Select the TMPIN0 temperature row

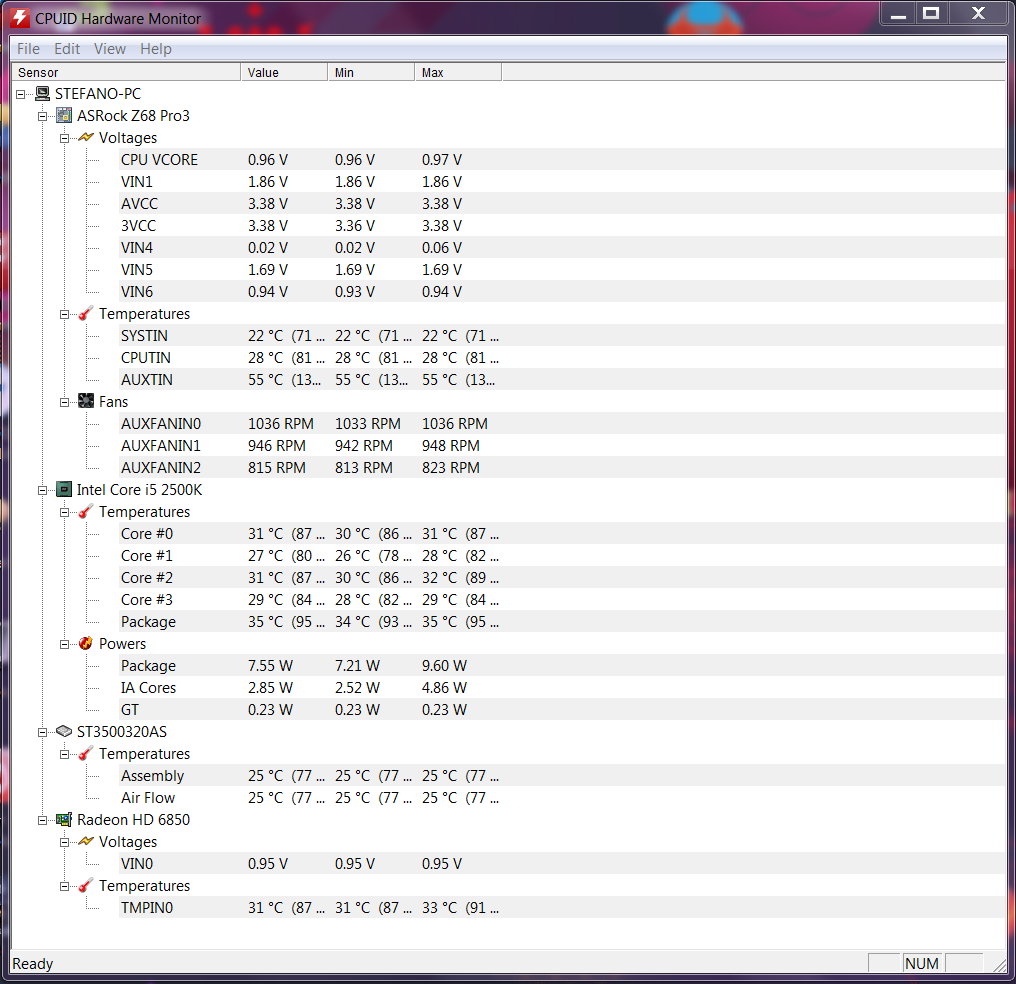[562, 909]
